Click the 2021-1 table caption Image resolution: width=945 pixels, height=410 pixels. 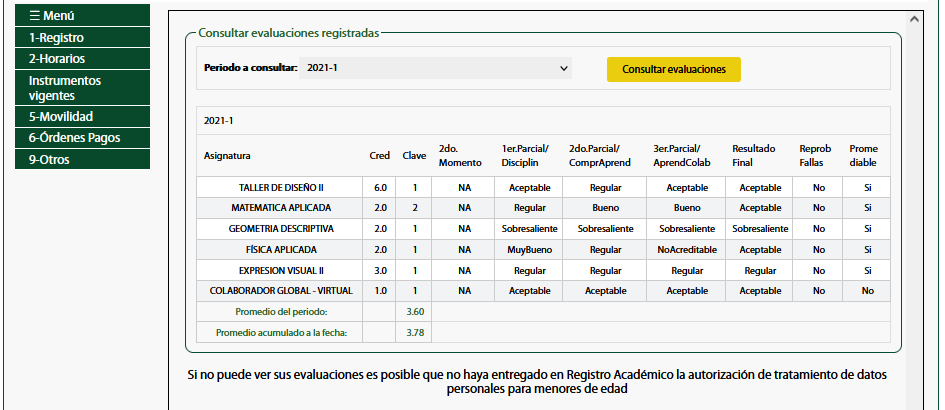(218, 121)
